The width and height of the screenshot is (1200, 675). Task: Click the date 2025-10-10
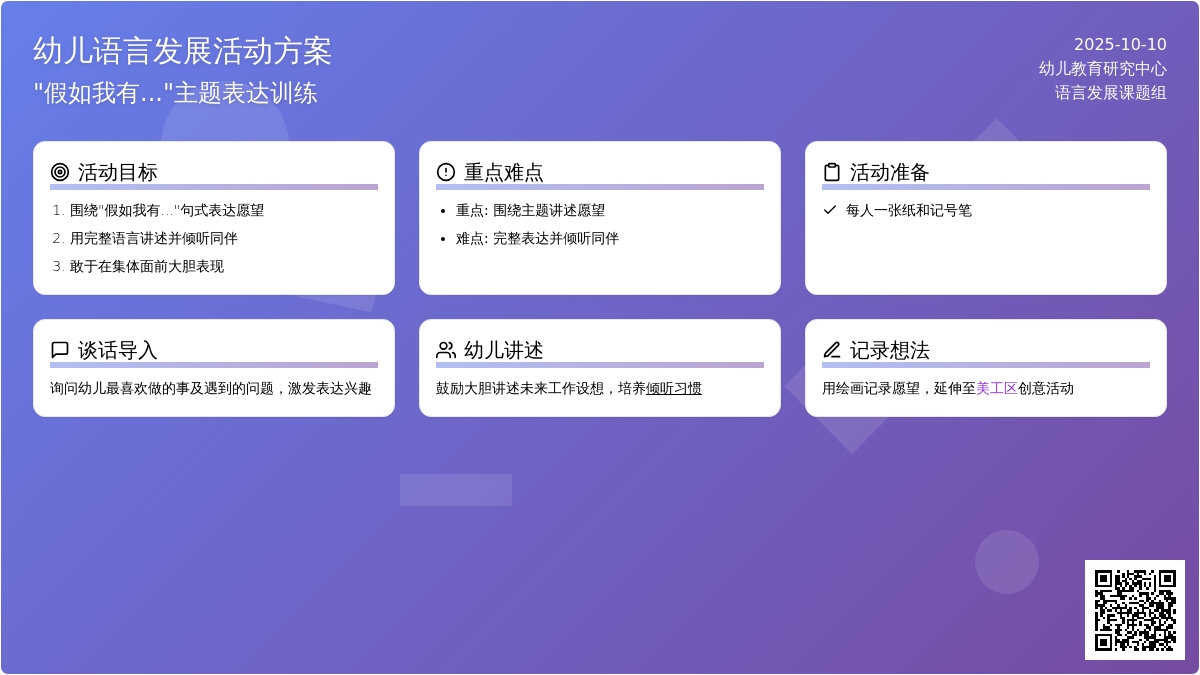(1120, 44)
